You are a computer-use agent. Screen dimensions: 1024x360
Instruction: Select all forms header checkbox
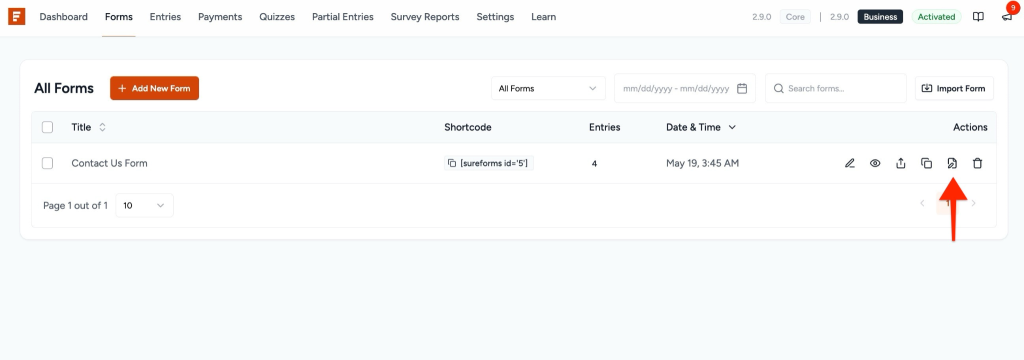48,127
